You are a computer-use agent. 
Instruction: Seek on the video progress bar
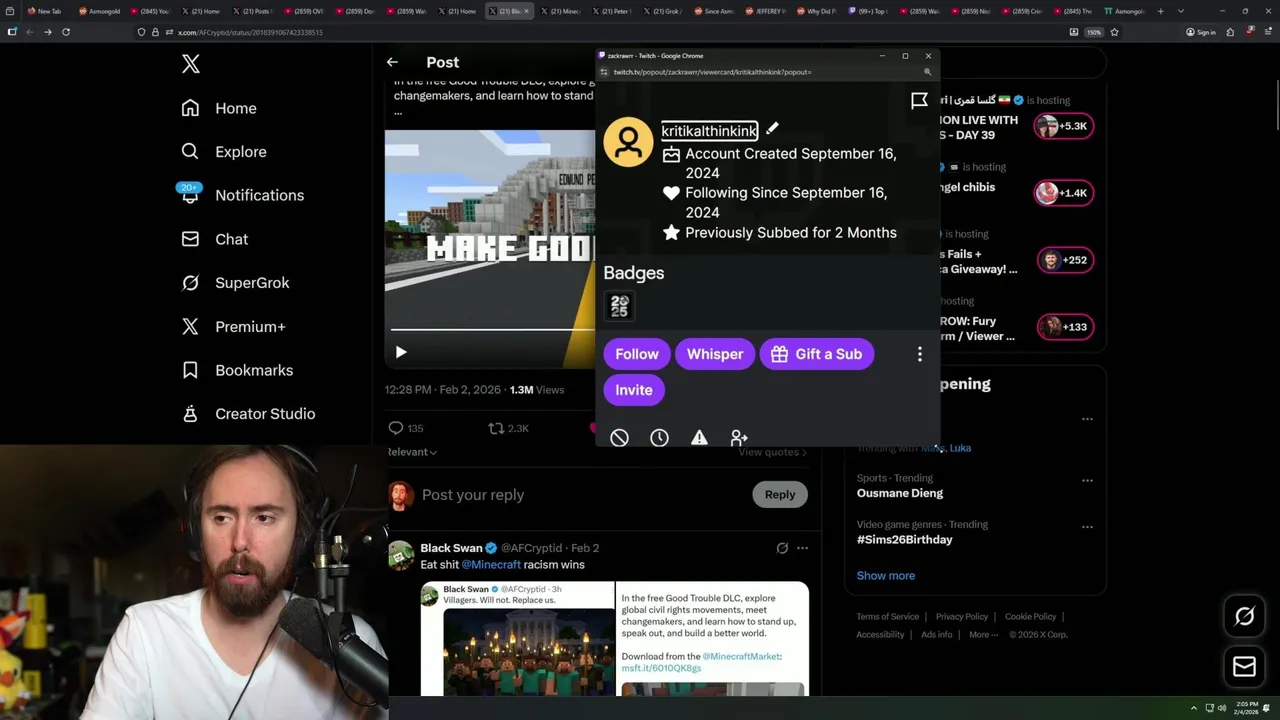492,329
